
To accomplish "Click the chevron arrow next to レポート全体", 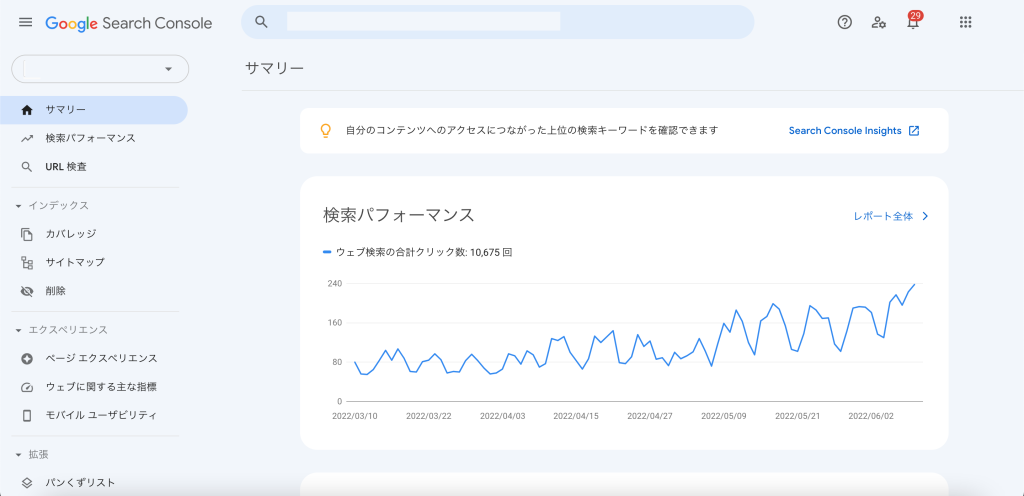I will tap(925, 216).
